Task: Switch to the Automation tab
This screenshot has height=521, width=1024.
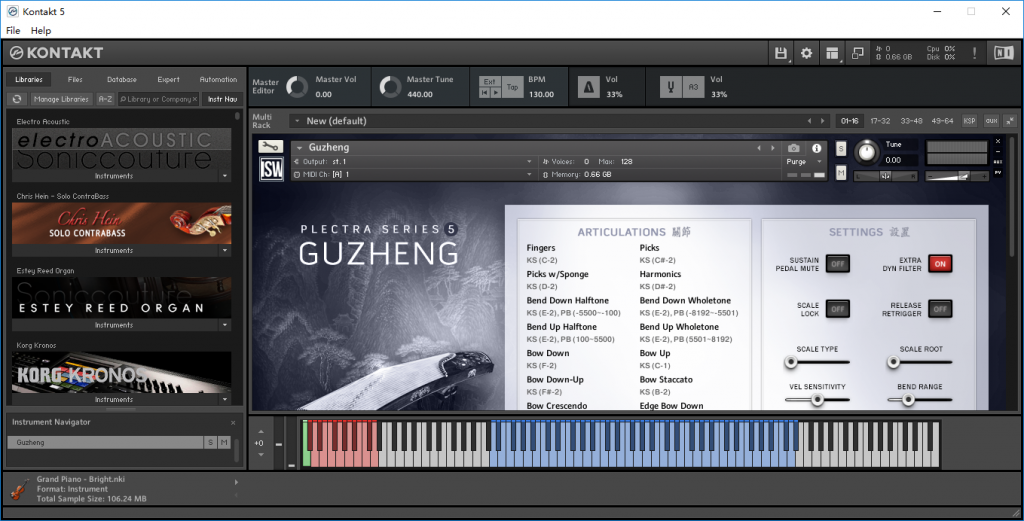Action: (x=218, y=80)
